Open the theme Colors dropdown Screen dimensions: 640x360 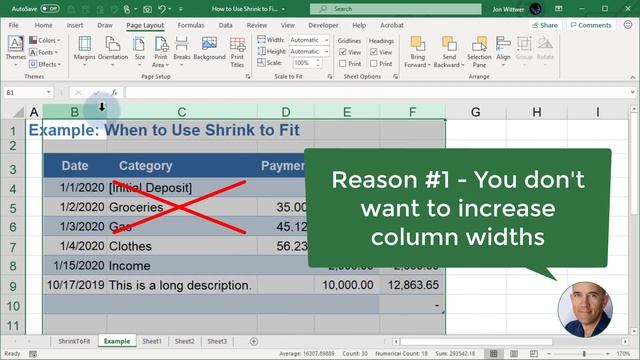pos(44,40)
